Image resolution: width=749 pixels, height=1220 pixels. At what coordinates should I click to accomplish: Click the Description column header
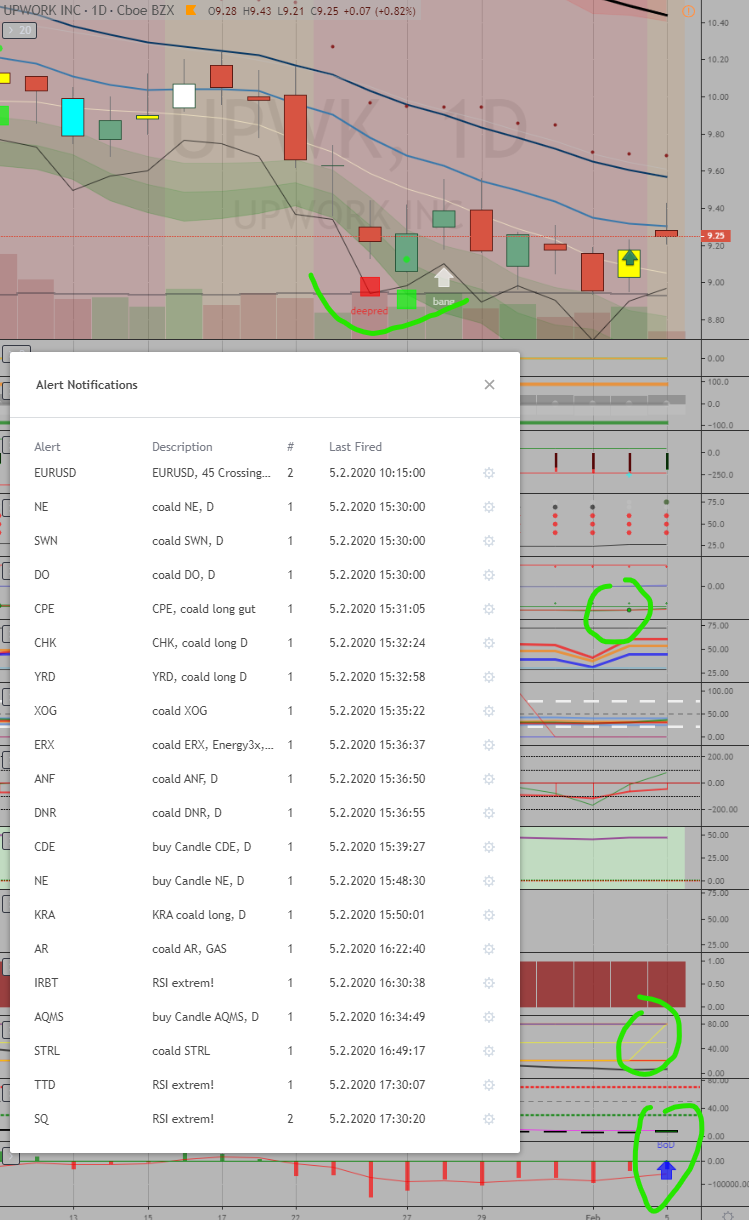(x=182, y=447)
